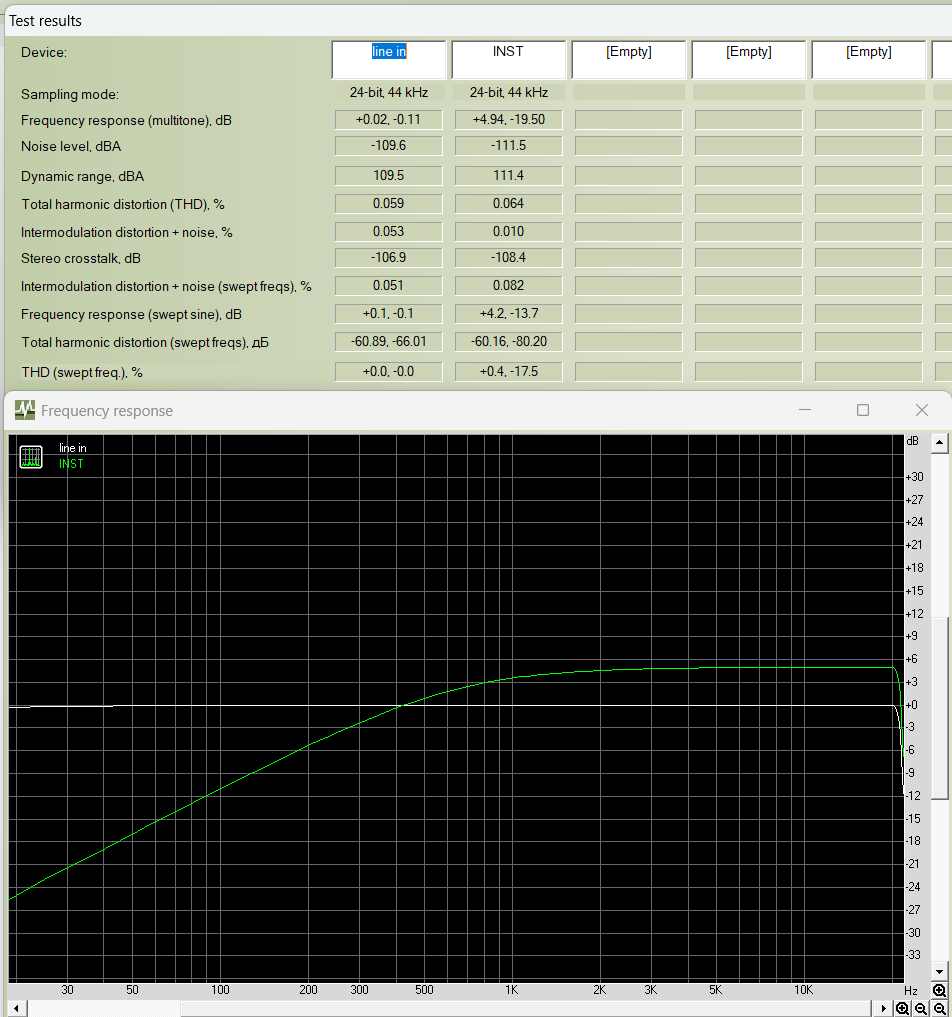The image size is (952, 1017).
Task: Click the vertical scrollbar up arrow
Action: coord(940,443)
